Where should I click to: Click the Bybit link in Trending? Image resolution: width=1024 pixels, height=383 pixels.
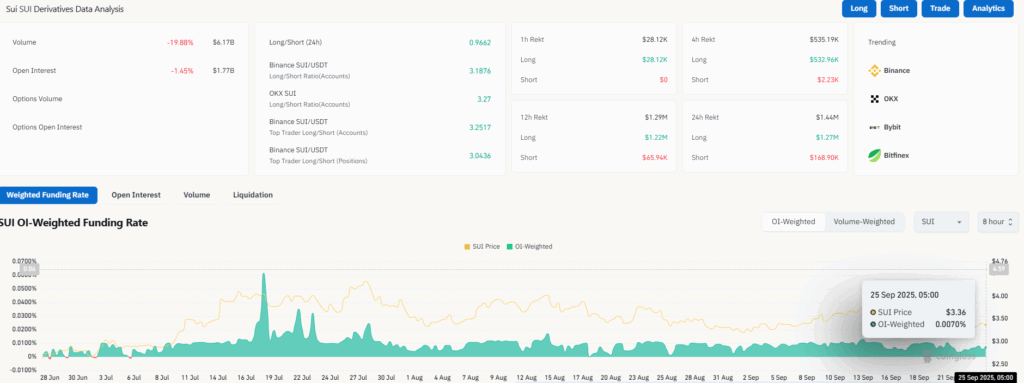pyautogui.click(x=892, y=127)
